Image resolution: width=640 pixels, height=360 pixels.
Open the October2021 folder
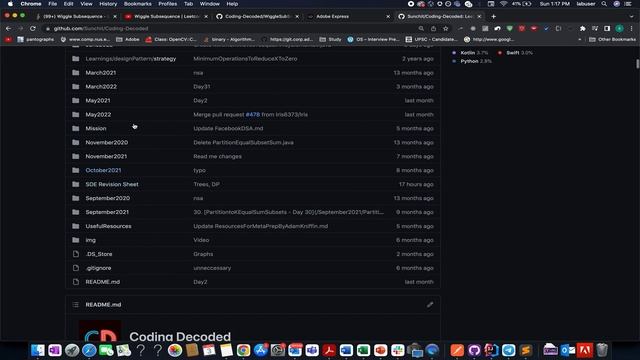[103, 170]
